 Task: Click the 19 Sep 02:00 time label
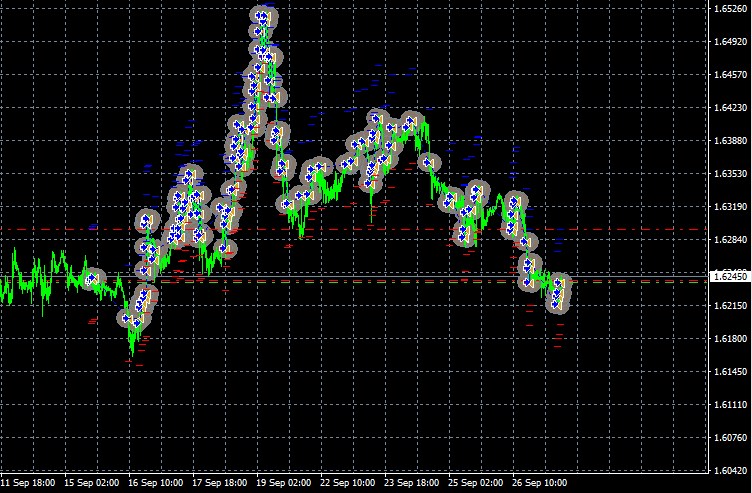click(285, 482)
